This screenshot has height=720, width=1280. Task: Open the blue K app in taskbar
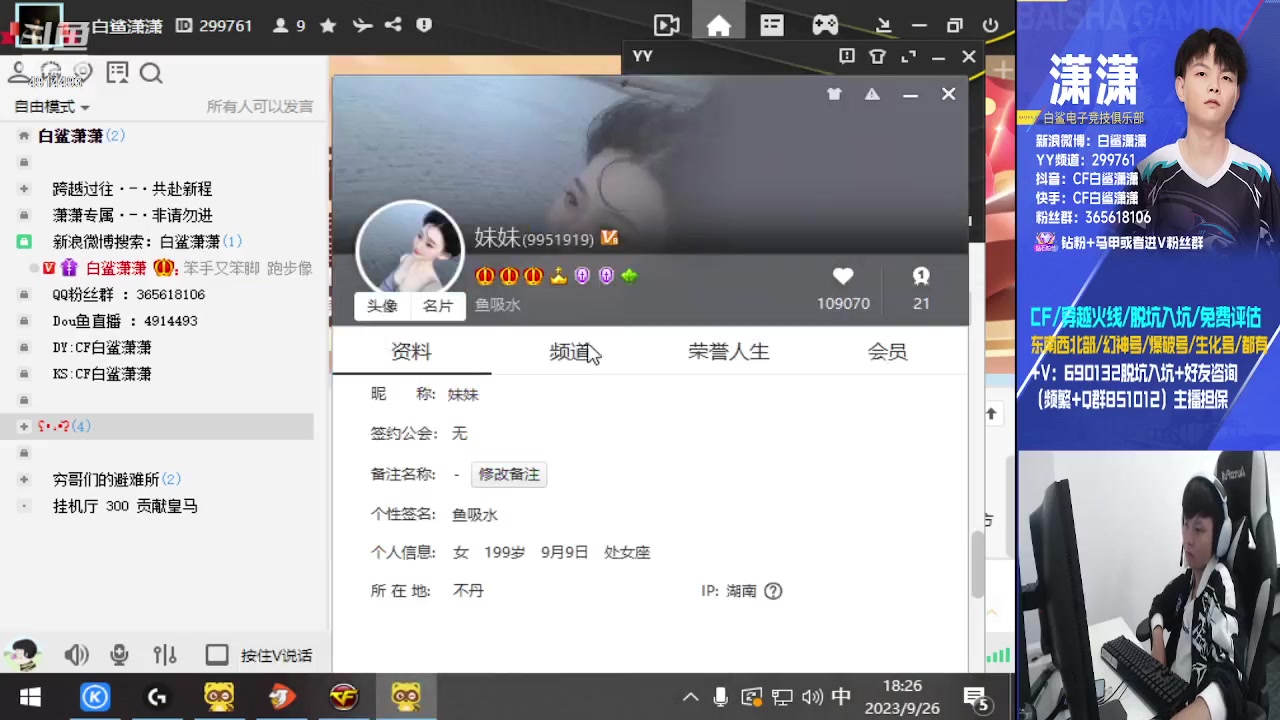(95, 697)
